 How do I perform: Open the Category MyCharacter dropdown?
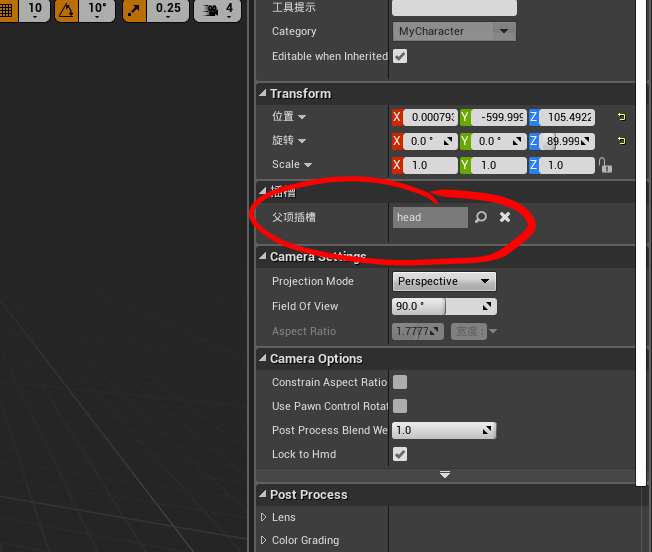click(x=454, y=32)
